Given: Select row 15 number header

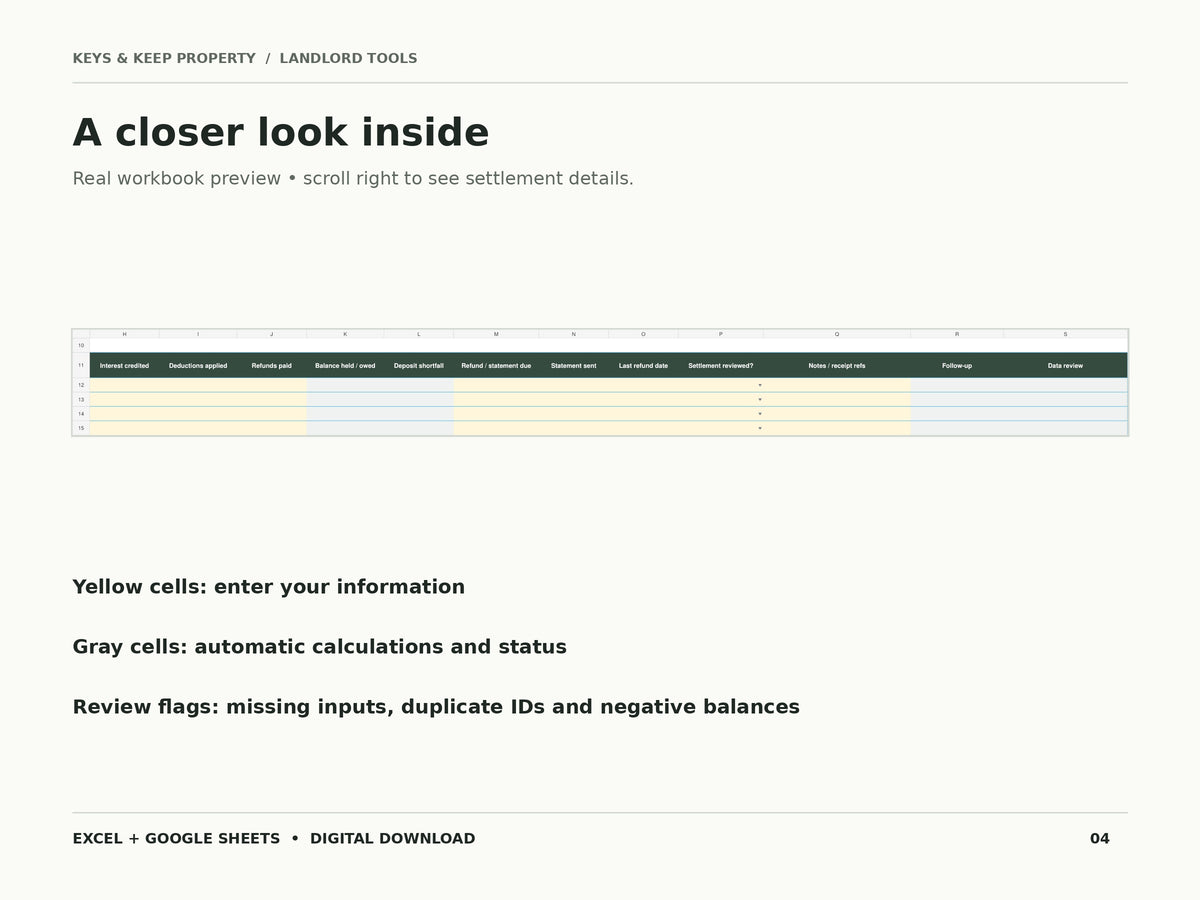Looking at the screenshot, I should (x=81, y=428).
